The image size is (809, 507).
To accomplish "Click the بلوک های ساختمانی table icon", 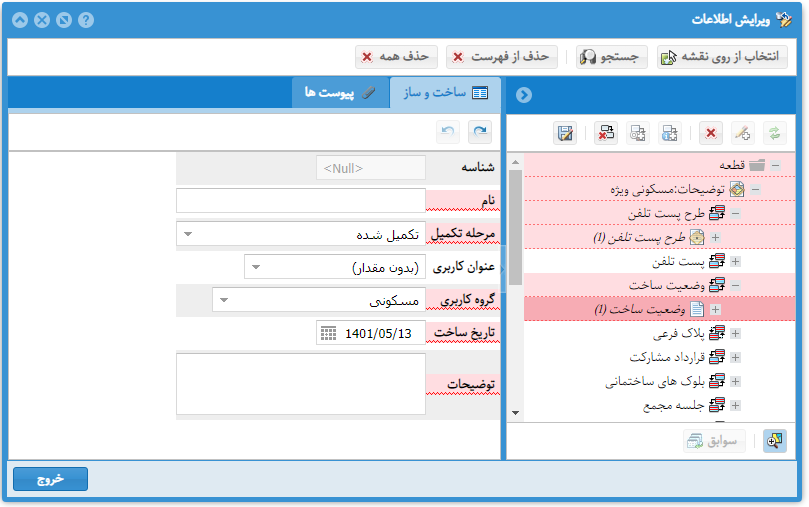I will point(717,381).
